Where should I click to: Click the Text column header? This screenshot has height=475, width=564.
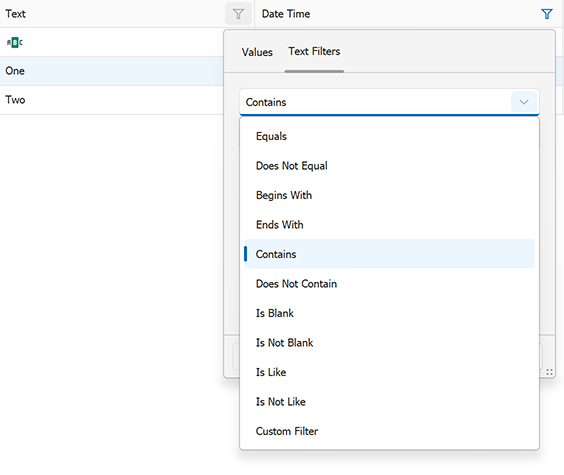[127, 14]
